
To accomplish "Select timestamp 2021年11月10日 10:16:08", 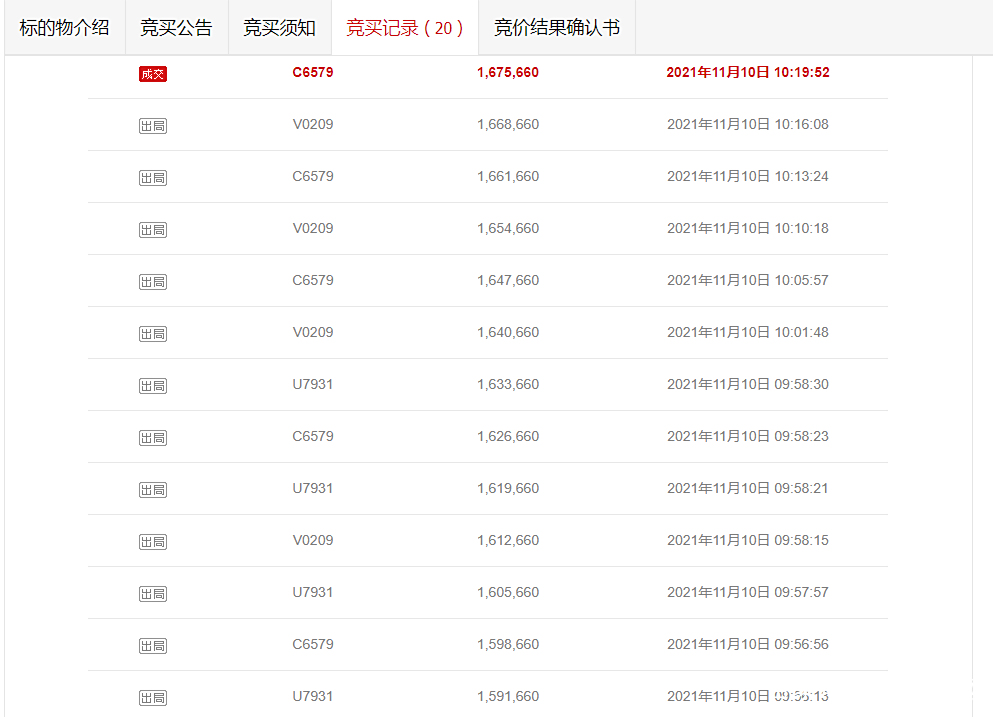I will [748, 124].
